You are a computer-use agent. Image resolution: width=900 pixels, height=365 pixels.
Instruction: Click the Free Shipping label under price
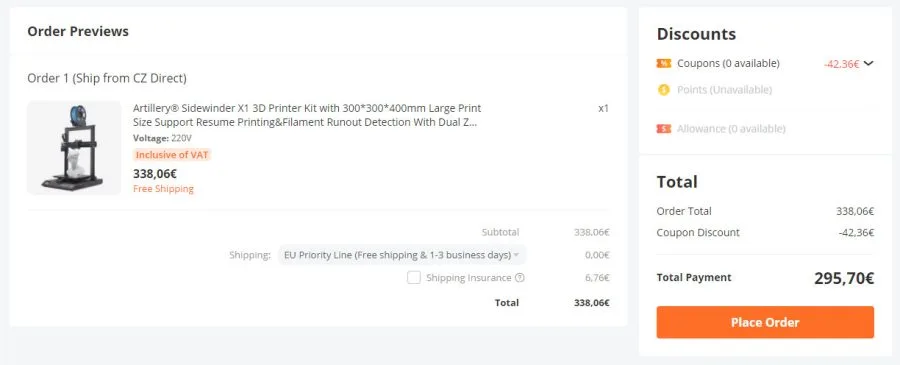pyautogui.click(x=164, y=189)
